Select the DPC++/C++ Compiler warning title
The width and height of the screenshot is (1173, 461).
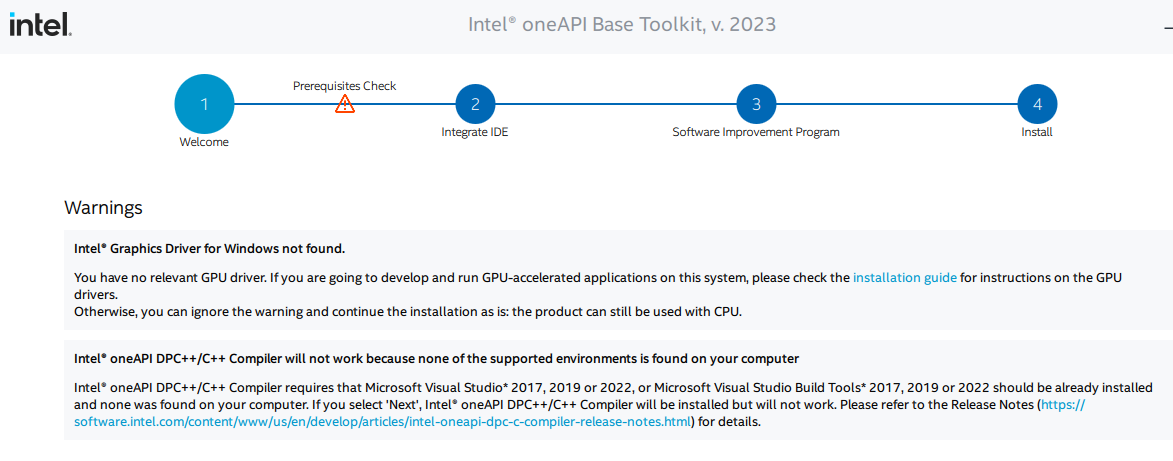437,358
